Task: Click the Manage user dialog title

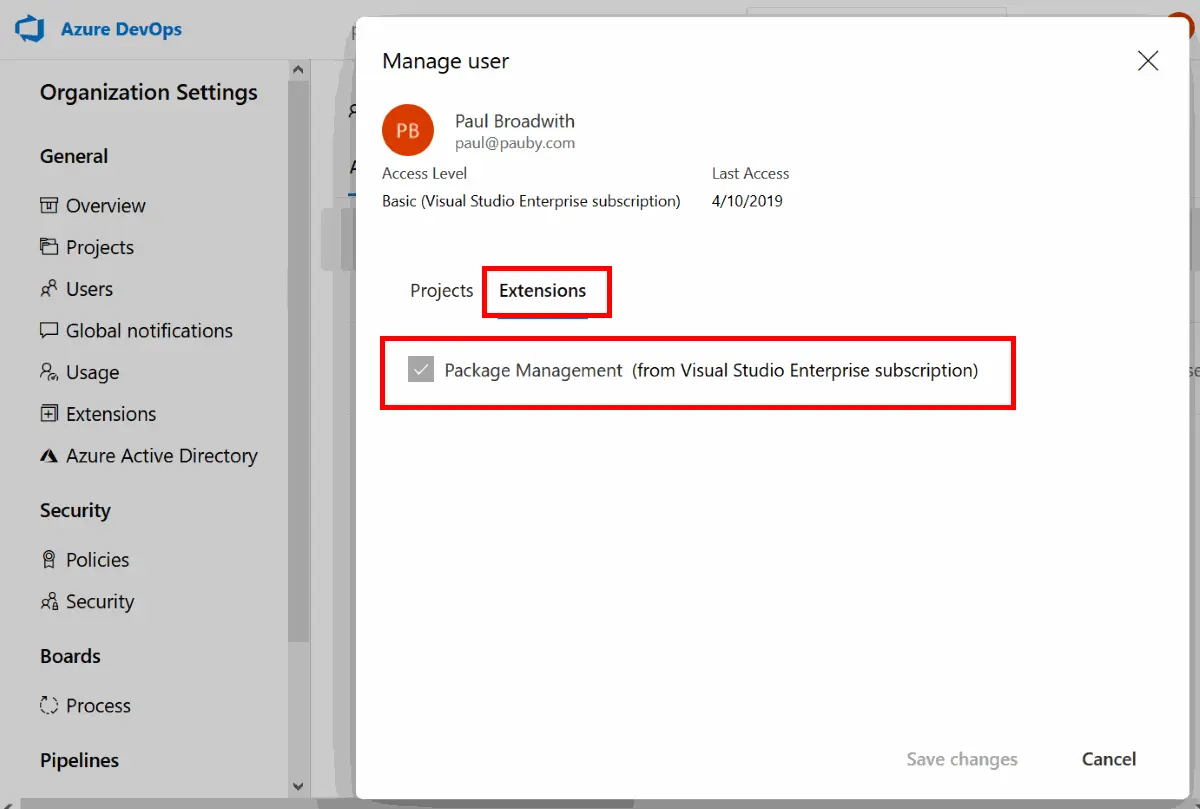Action: [x=446, y=61]
